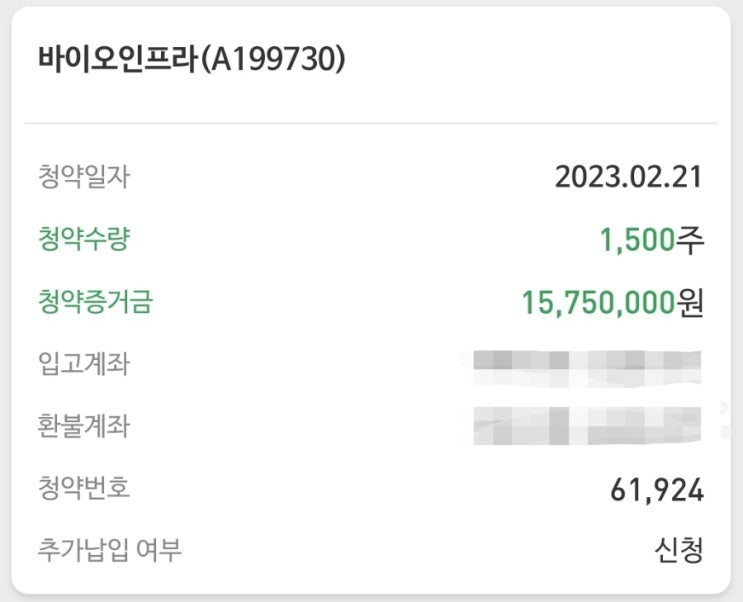The height and width of the screenshot is (602, 743).
Task: Click the blurred 입고계좌 account number
Action: 587,365
